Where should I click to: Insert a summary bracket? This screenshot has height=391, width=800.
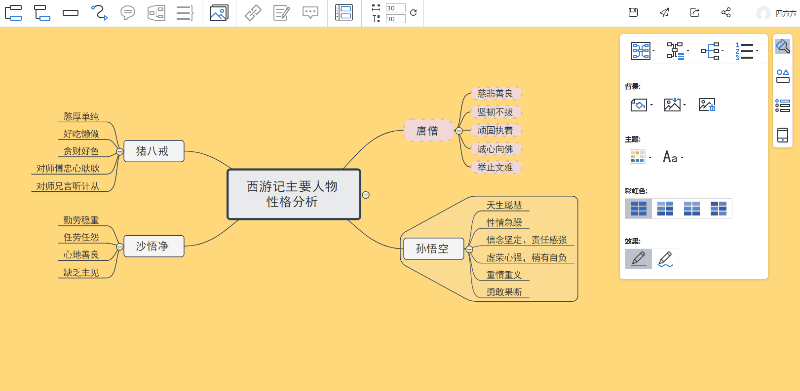click(x=185, y=12)
